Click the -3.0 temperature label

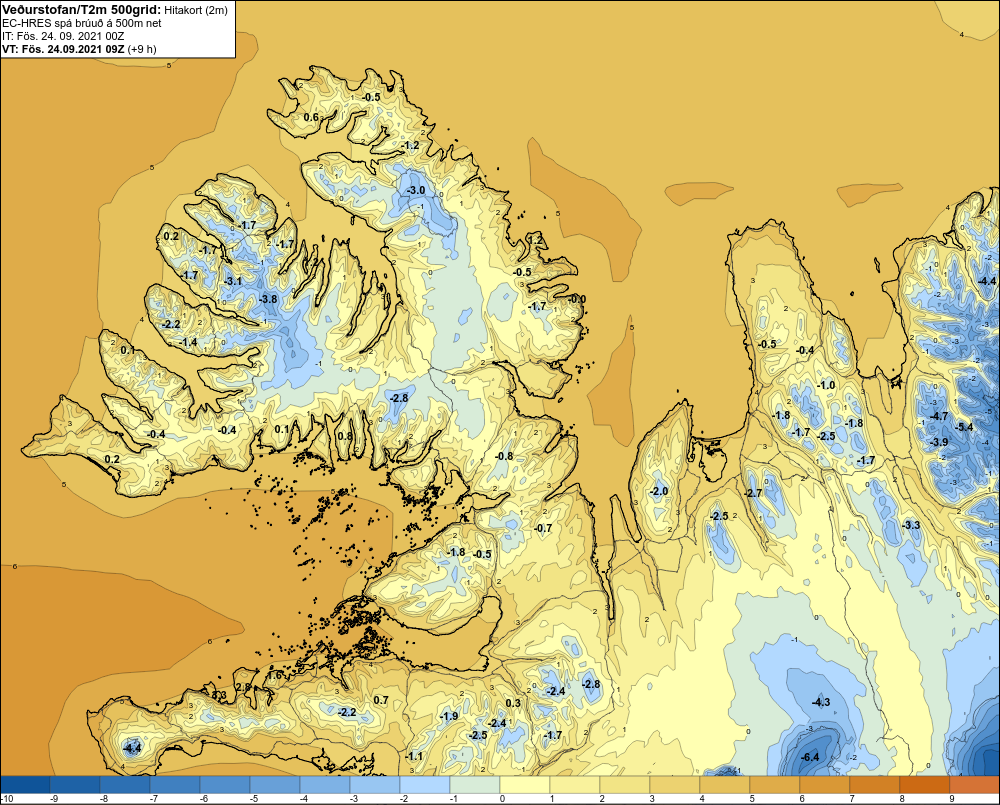tap(416, 191)
